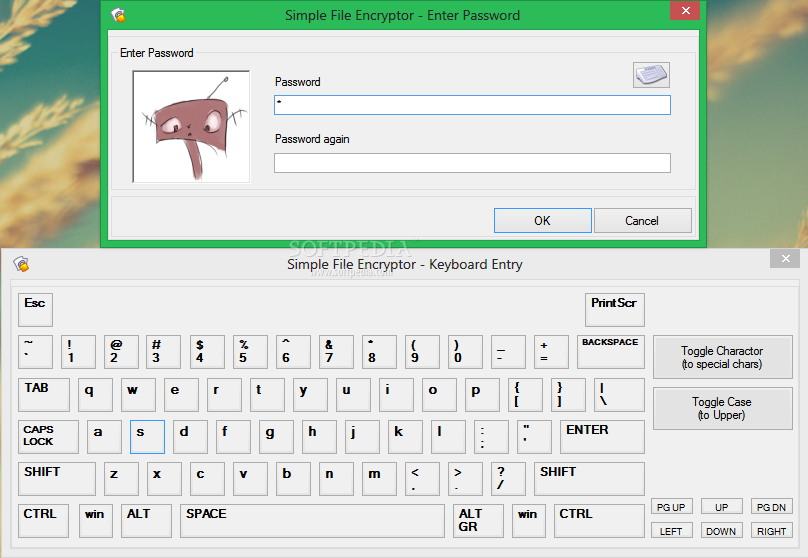This screenshot has height=558, width=808.
Task: Click the left win key
Action: point(95,521)
